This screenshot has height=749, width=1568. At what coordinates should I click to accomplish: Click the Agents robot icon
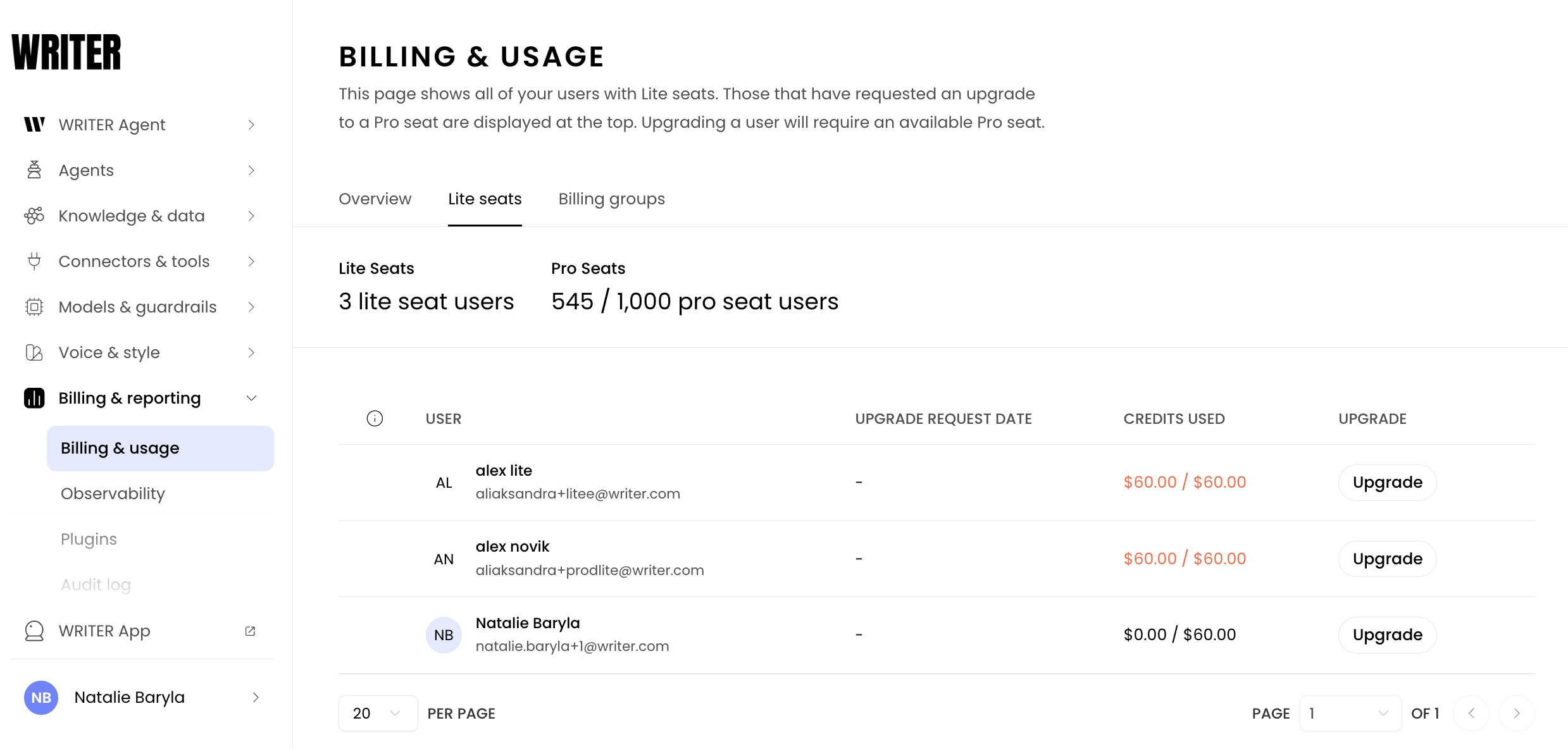(x=34, y=170)
